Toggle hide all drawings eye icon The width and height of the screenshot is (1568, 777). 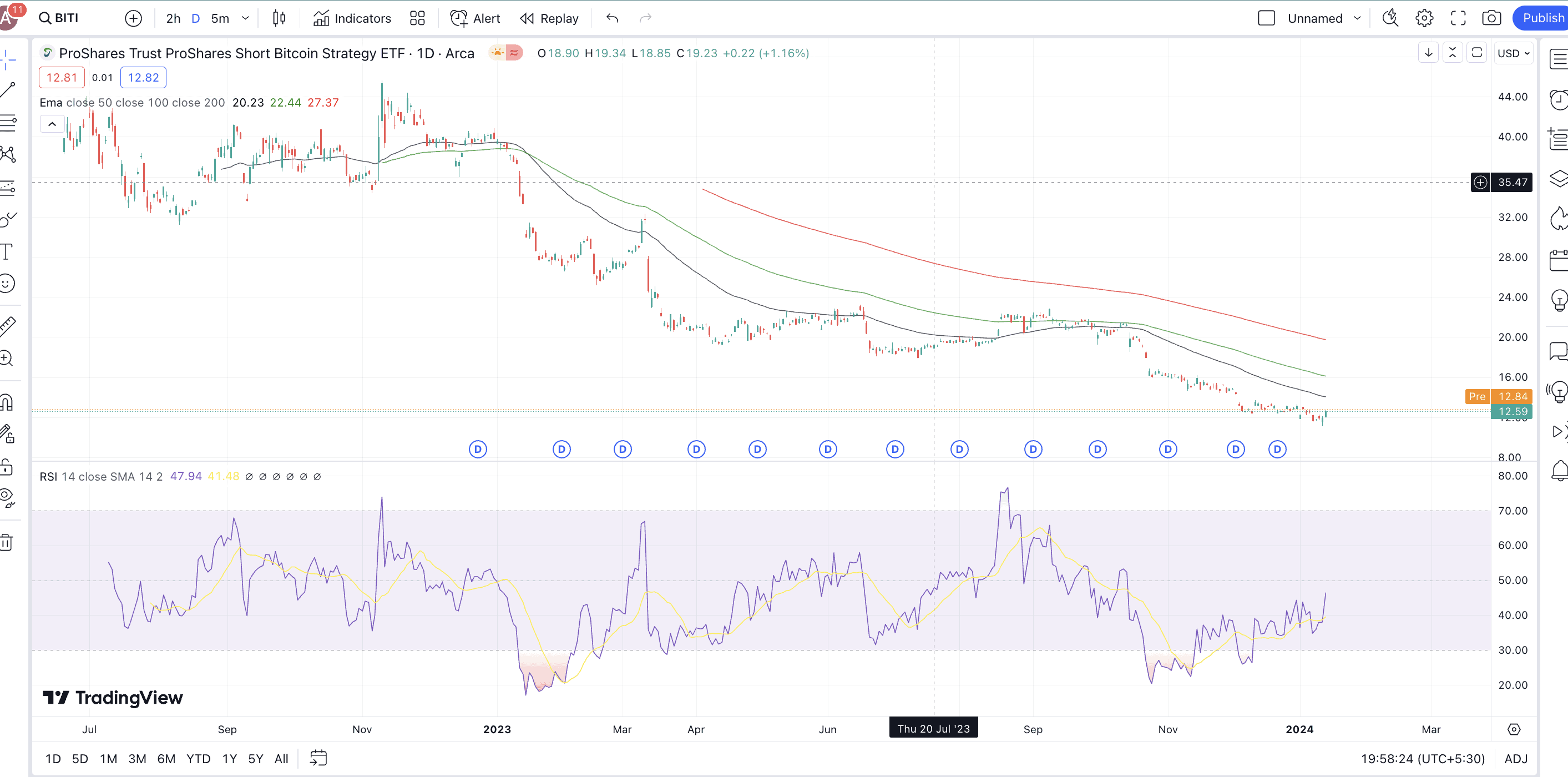click(x=7, y=497)
